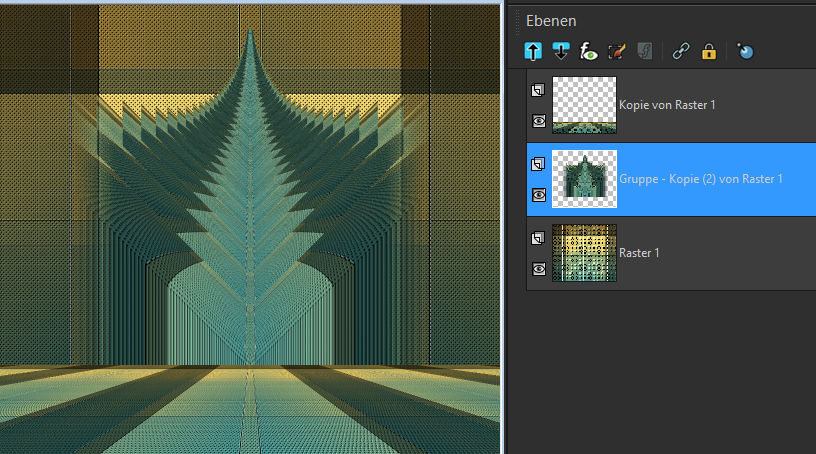Click the Ebenen panel title

point(551,21)
